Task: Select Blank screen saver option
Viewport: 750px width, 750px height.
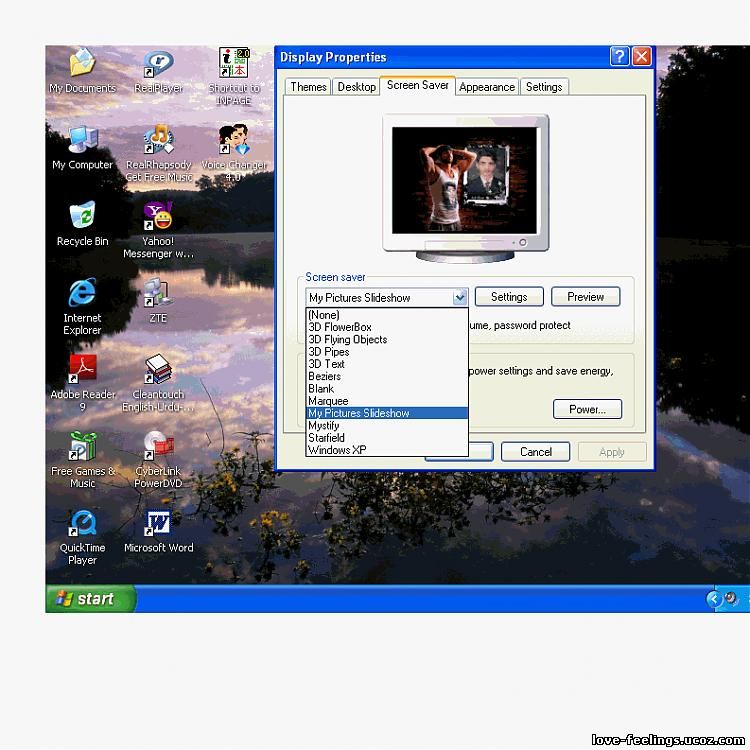Action: (386, 389)
